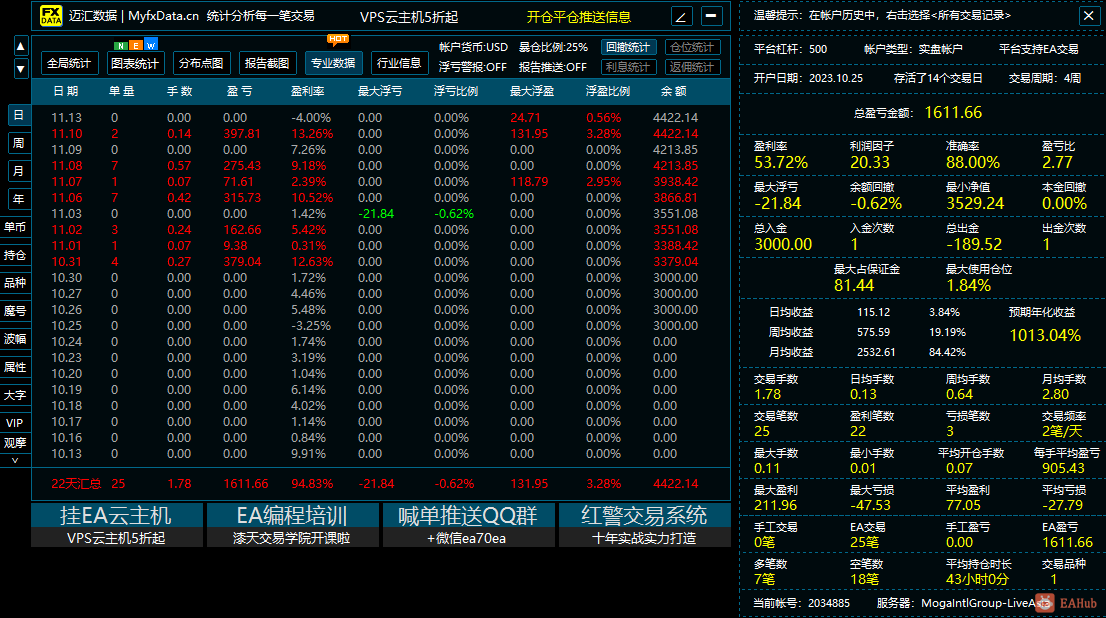This screenshot has width=1106, height=618.
Task: Click the down arrow on left sidebar
Action: tap(20, 68)
